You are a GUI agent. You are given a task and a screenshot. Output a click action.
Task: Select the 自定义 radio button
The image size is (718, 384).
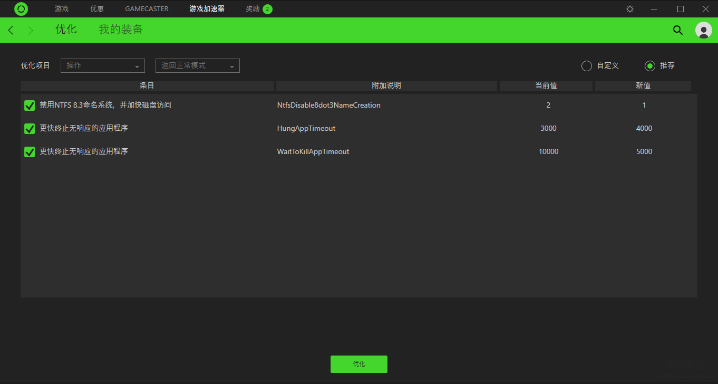586,66
